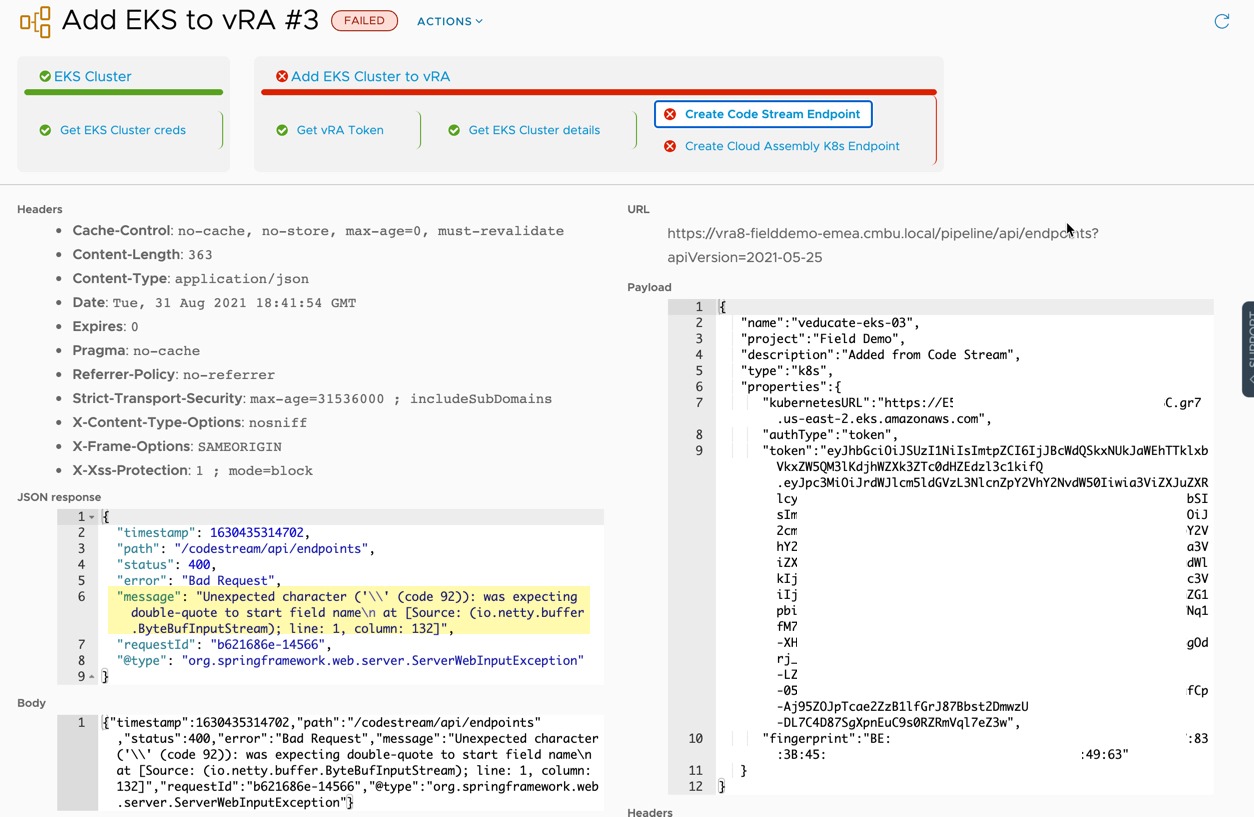Click the X-Frame-Options SAMEORIGIN header
The height and width of the screenshot is (817, 1254).
tap(177, 447)
